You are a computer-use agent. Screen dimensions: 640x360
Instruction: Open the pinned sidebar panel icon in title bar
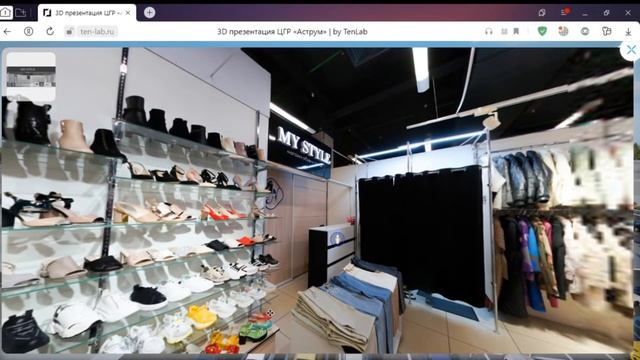click(x=542, y=13)
